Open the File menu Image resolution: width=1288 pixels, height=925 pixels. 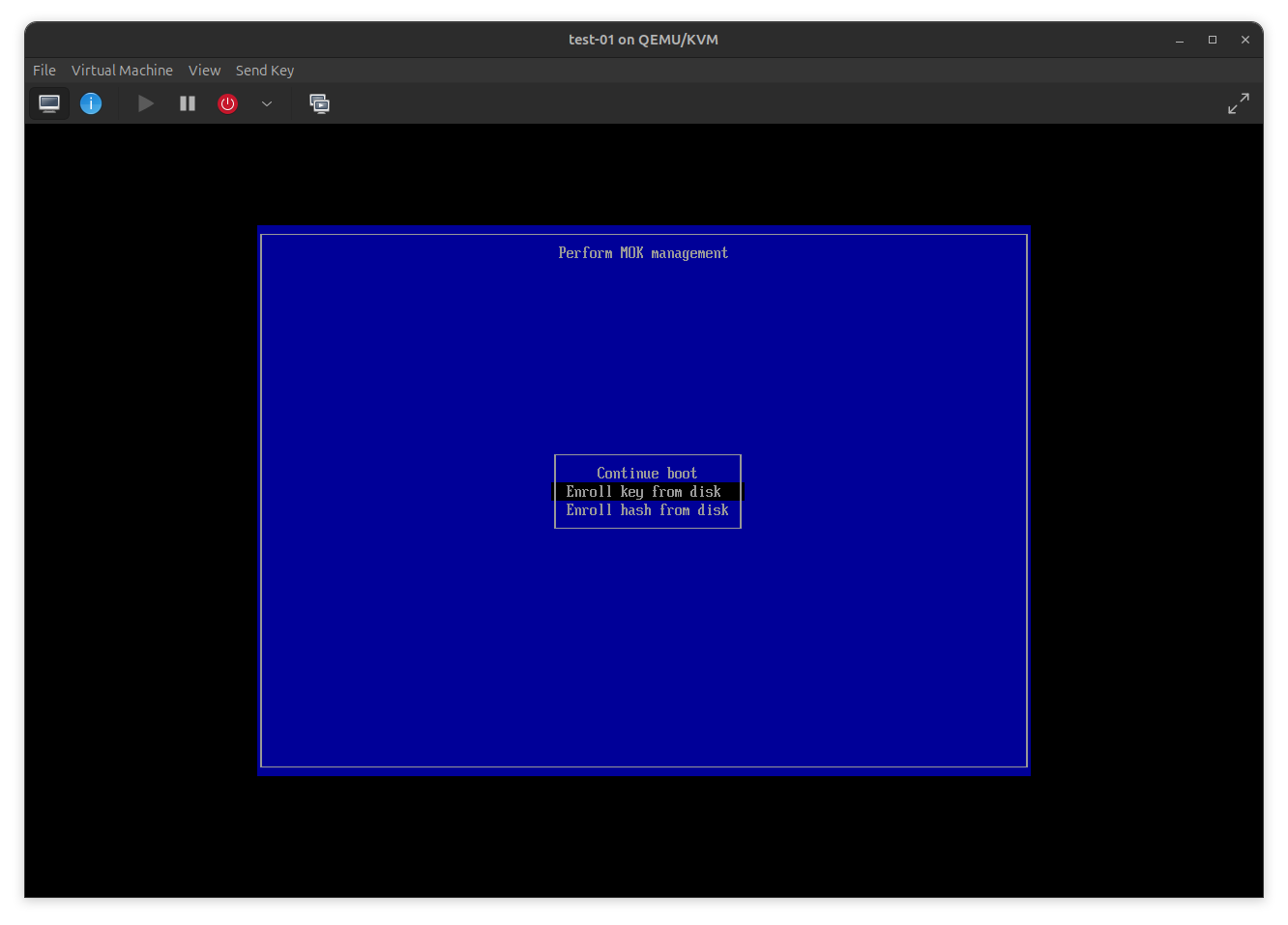44,70
